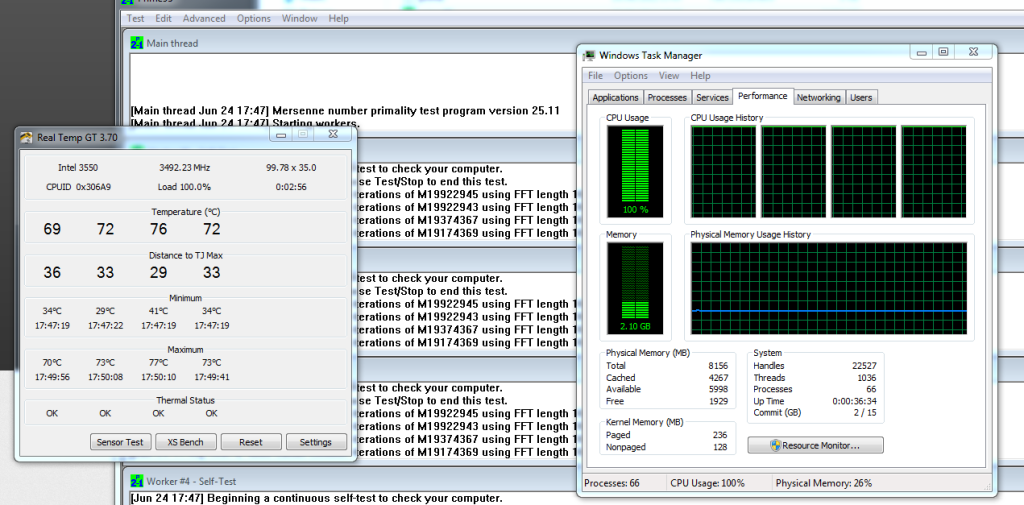
Task: Click the Real Temp GT title bar icon
Action: pyautogui.click(x=25, y=137)
